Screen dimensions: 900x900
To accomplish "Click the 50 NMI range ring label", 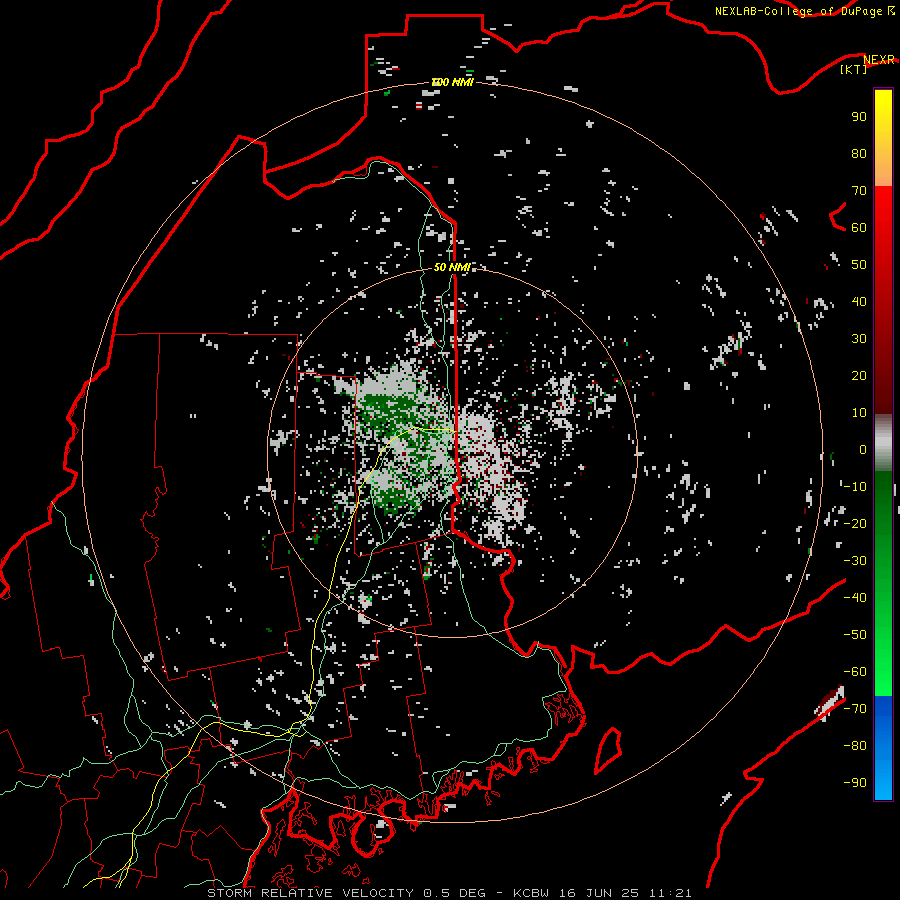I will (452, 267).
